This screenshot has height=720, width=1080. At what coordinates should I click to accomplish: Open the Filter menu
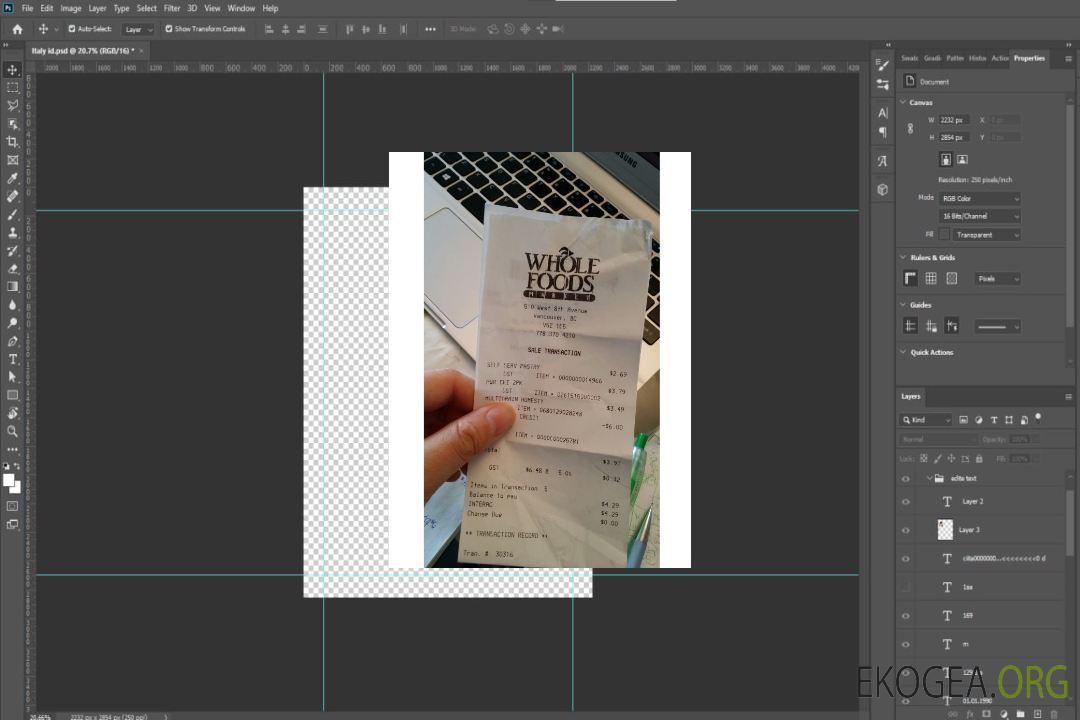click(172, 8)
